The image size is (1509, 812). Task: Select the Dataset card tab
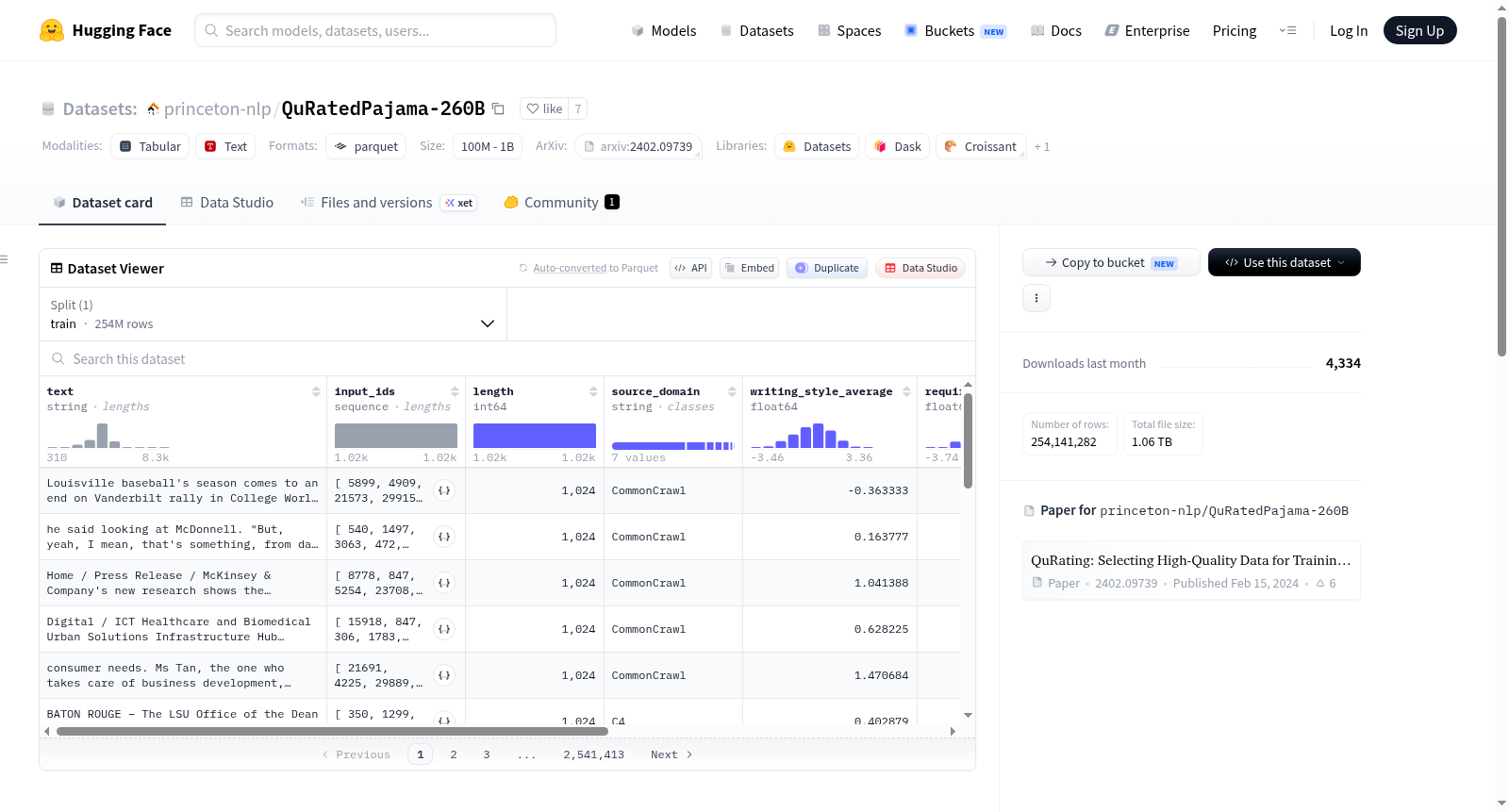point(103,203)
